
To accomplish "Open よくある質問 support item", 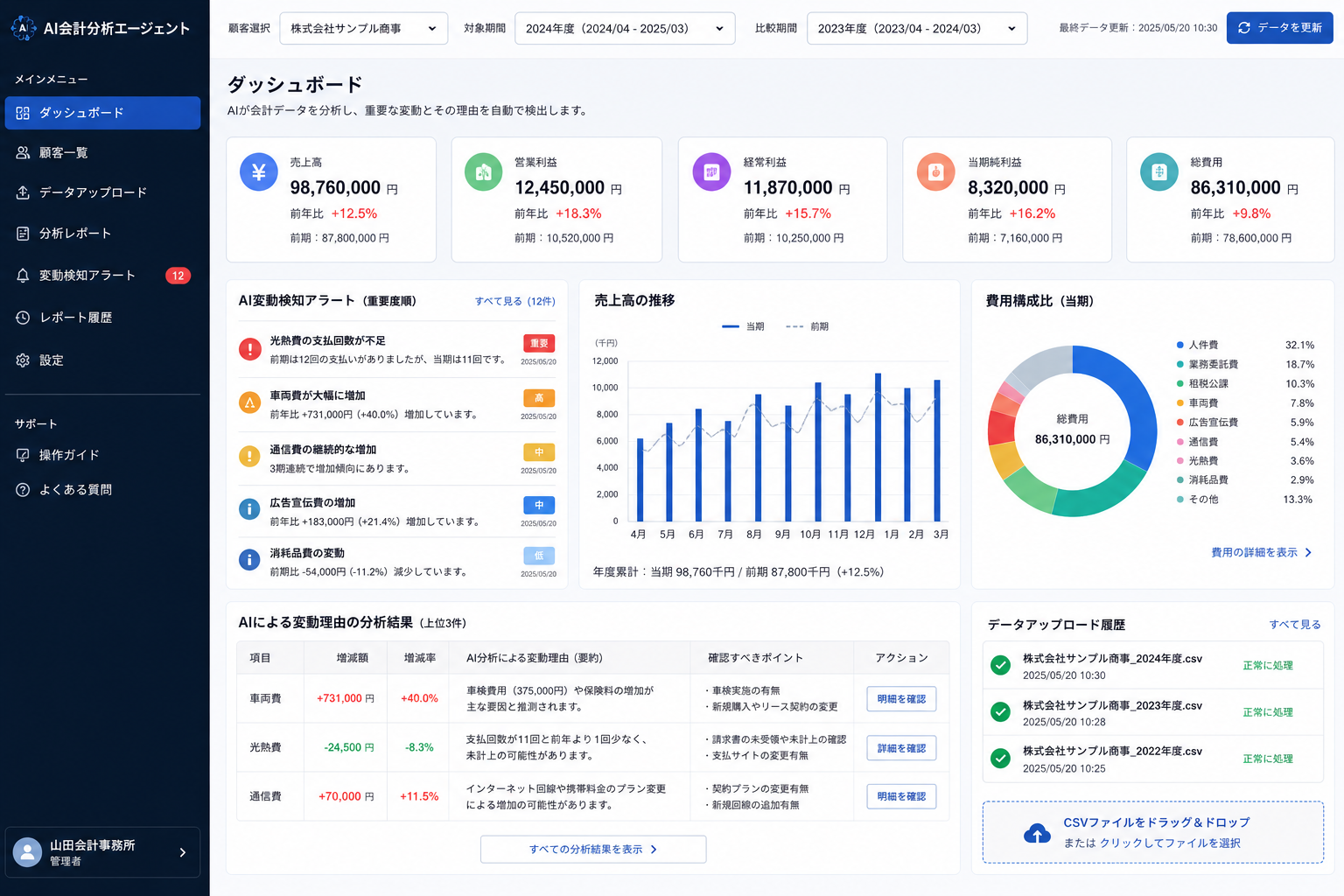I will pyautogui.click(x=102, y=490).
